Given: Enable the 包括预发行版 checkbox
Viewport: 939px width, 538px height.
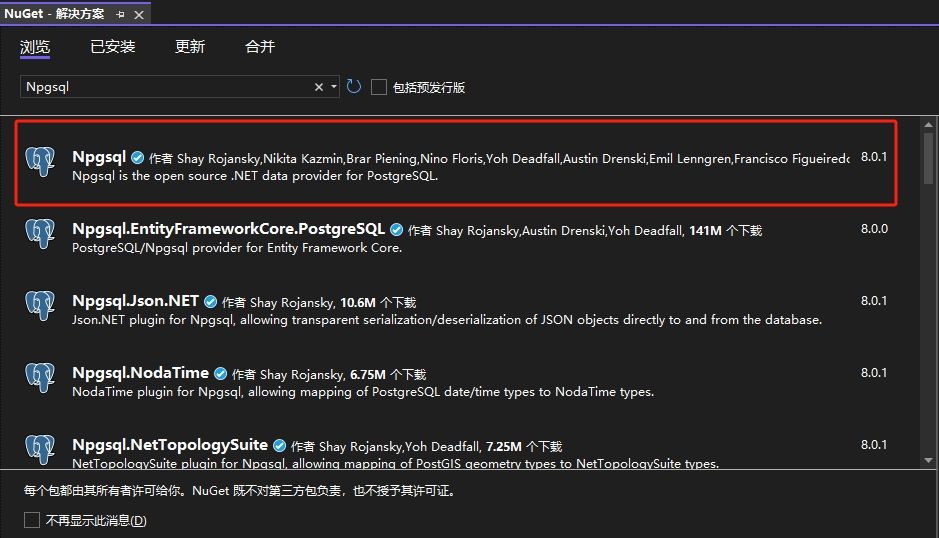Looking at the screenshot, I should pos(378,87).
